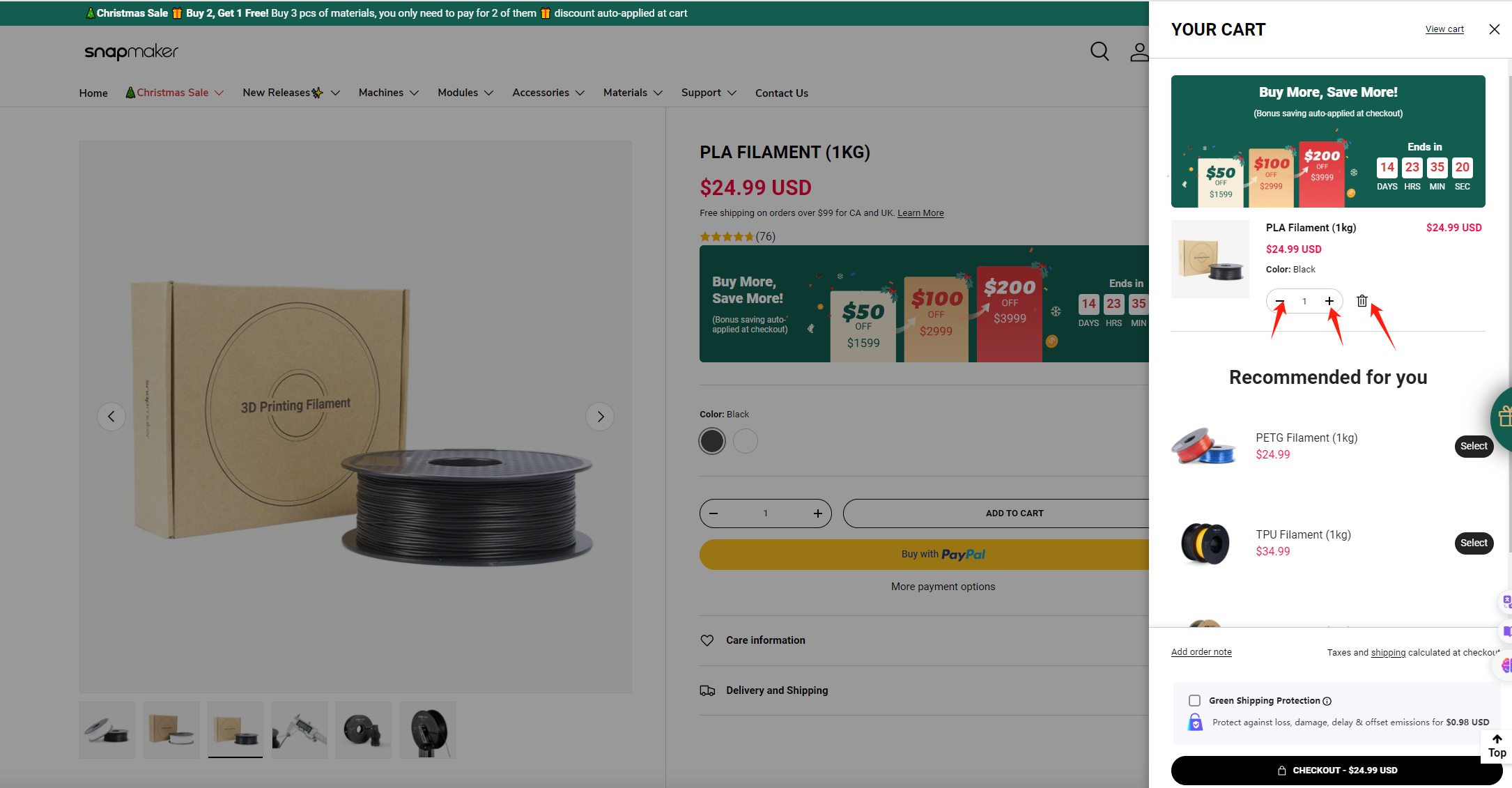Click the product page Buy More banner
1512x788 pixels.
point(924,304)
